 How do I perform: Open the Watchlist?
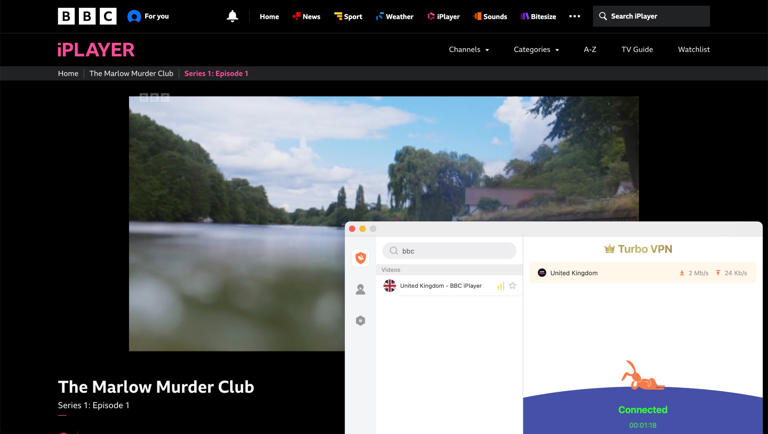coord(694,49)
